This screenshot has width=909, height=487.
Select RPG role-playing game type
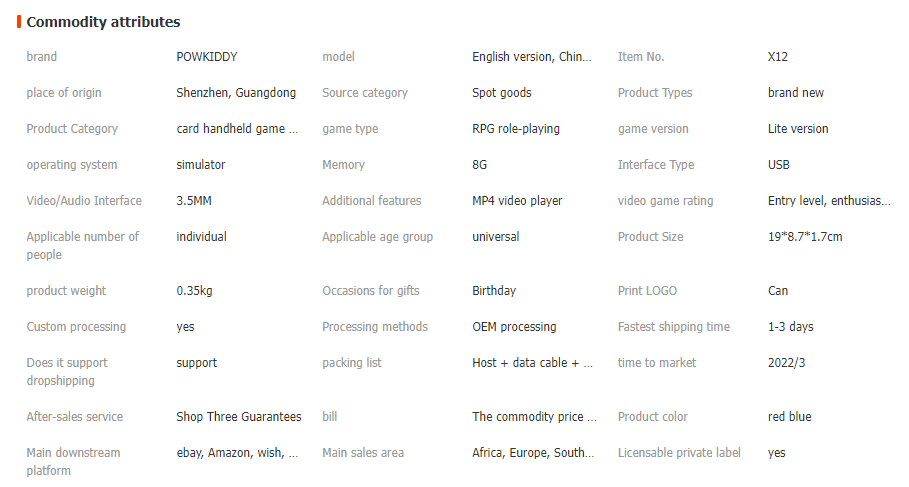click(x=516, y=129)
